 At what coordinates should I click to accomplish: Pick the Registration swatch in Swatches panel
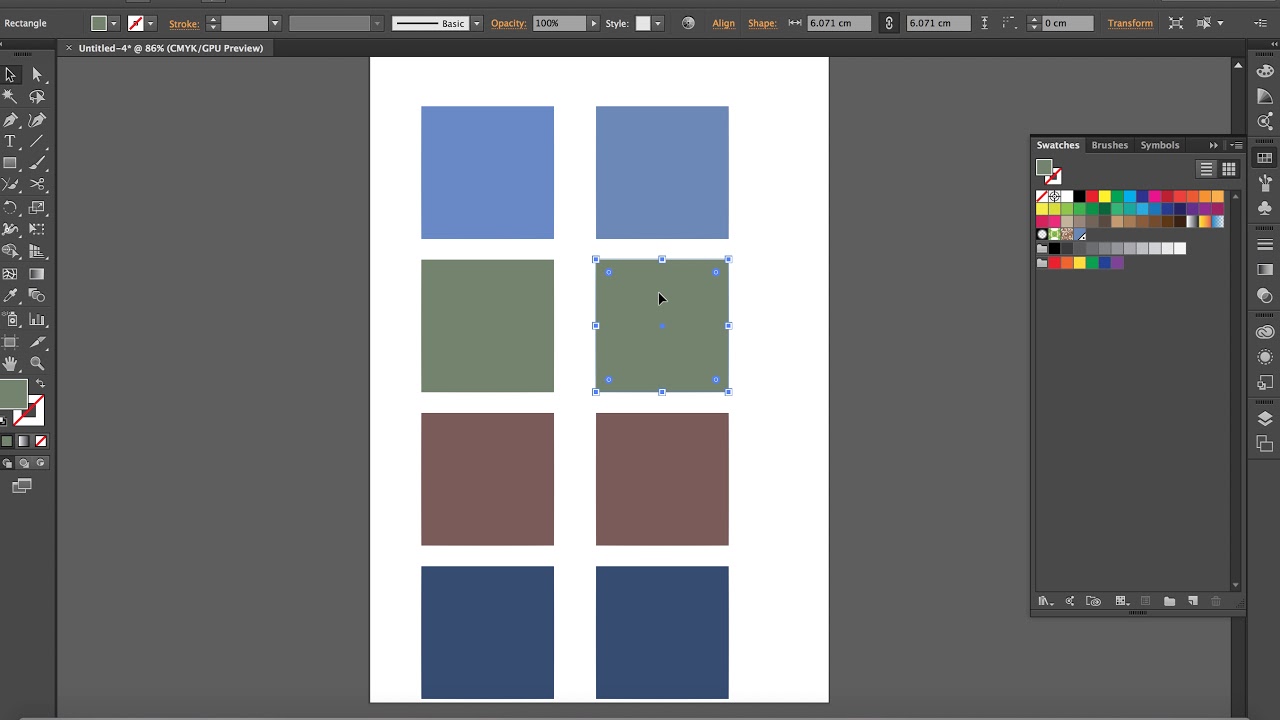pyautogui.click(x=1054, y=197)
